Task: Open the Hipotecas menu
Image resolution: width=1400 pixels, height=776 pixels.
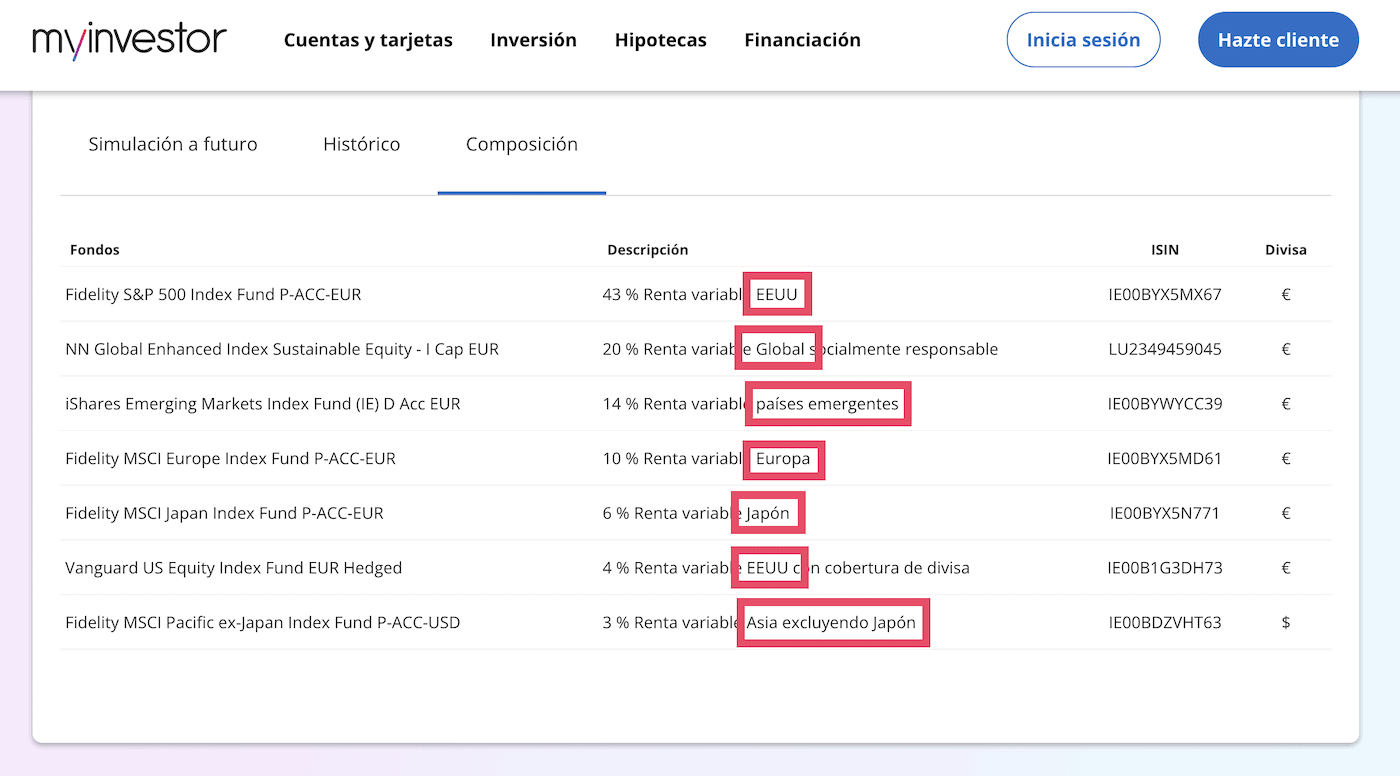Action: (661, 40)
